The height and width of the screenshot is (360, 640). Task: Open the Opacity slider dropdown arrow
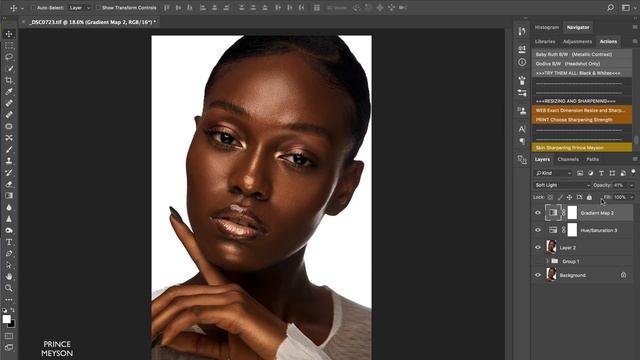[631, 185]
